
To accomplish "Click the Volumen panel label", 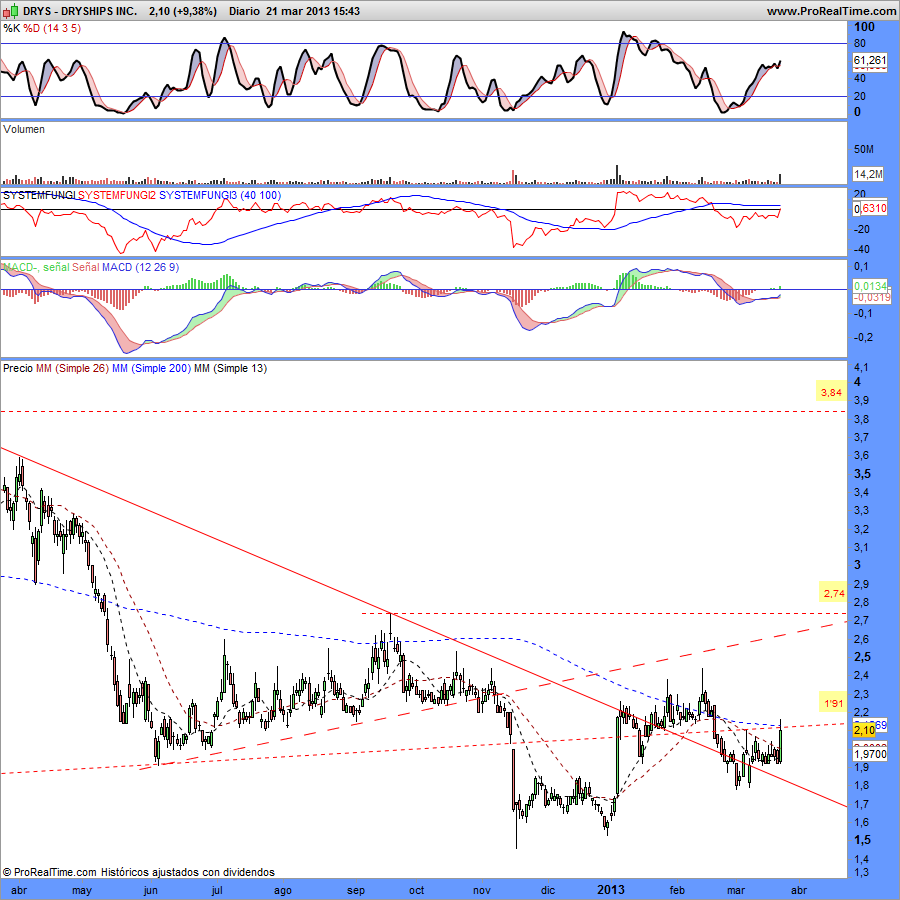I will click(24, 129).
